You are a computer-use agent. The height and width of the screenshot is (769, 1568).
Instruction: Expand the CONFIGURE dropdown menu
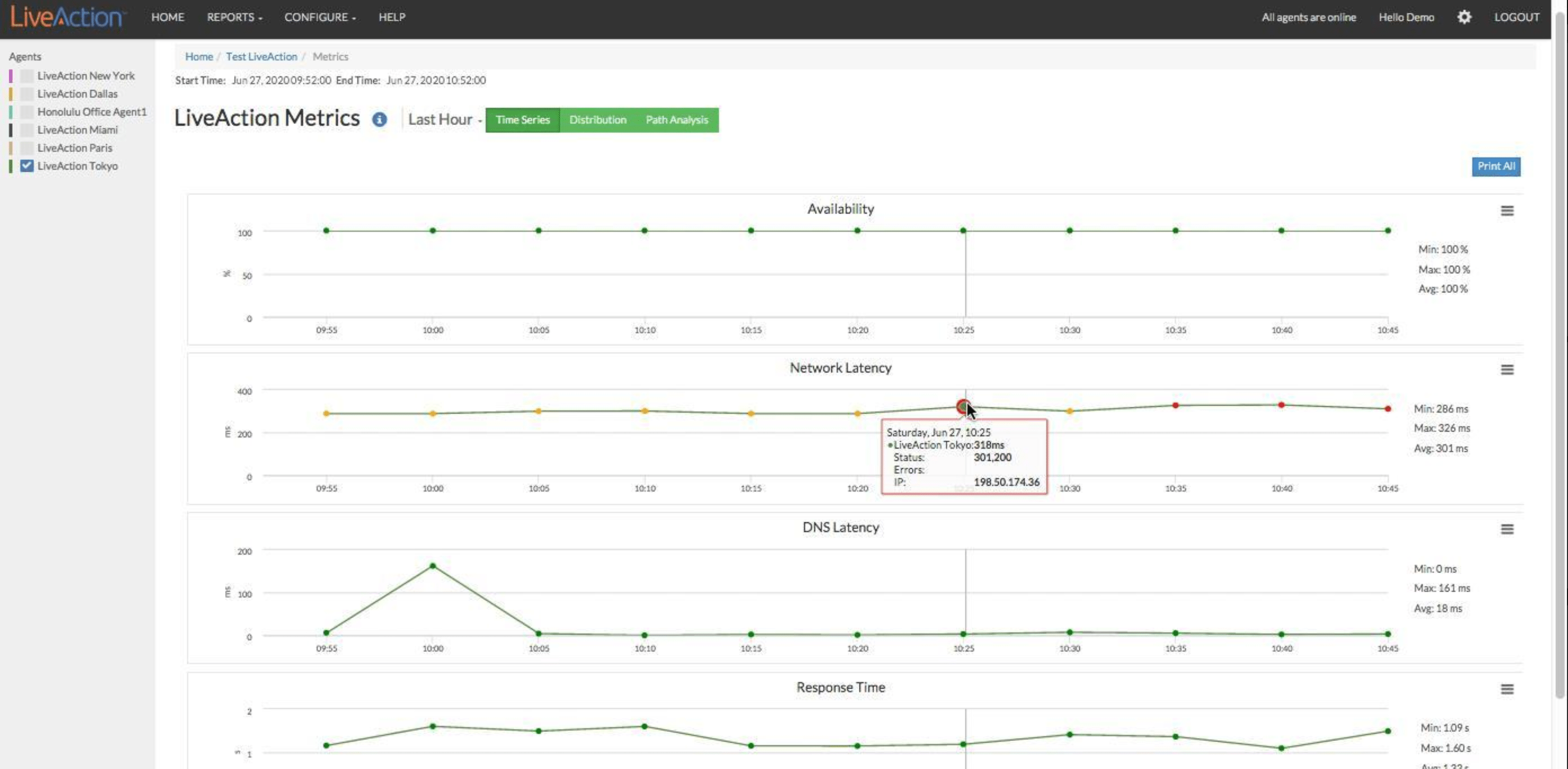pos(319,17)
